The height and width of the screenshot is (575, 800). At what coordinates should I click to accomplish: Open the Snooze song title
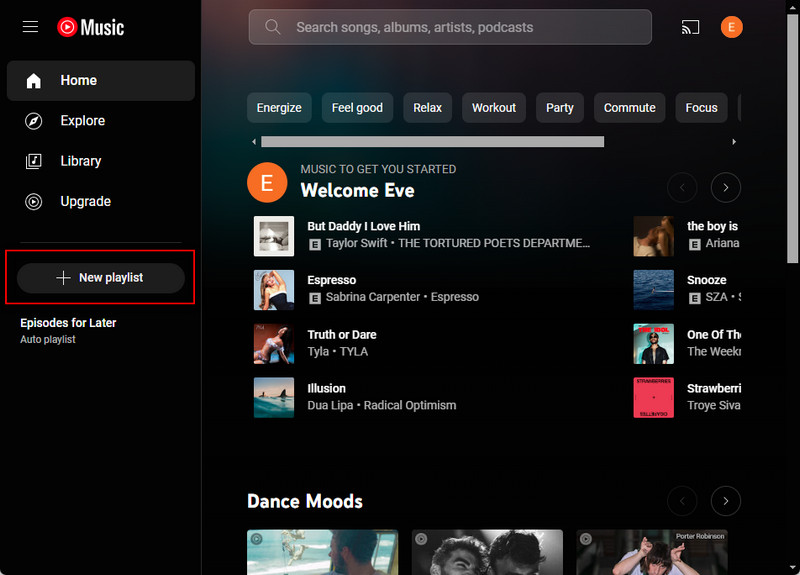[707, 280]
